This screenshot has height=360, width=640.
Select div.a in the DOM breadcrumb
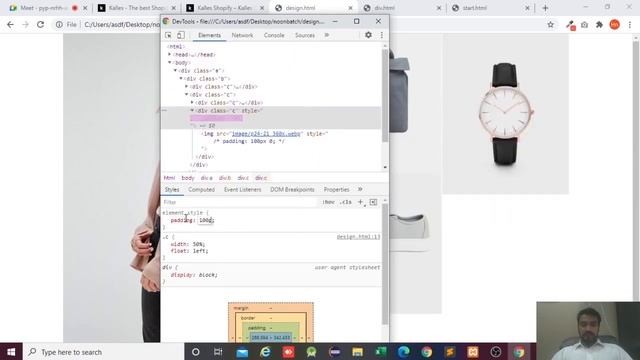[x=207, y=178]
